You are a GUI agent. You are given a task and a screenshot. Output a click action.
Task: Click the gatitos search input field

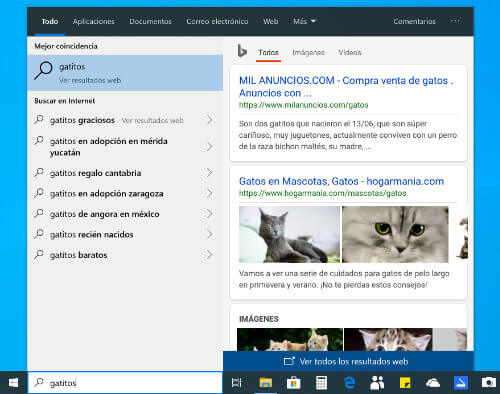point(125,383)
